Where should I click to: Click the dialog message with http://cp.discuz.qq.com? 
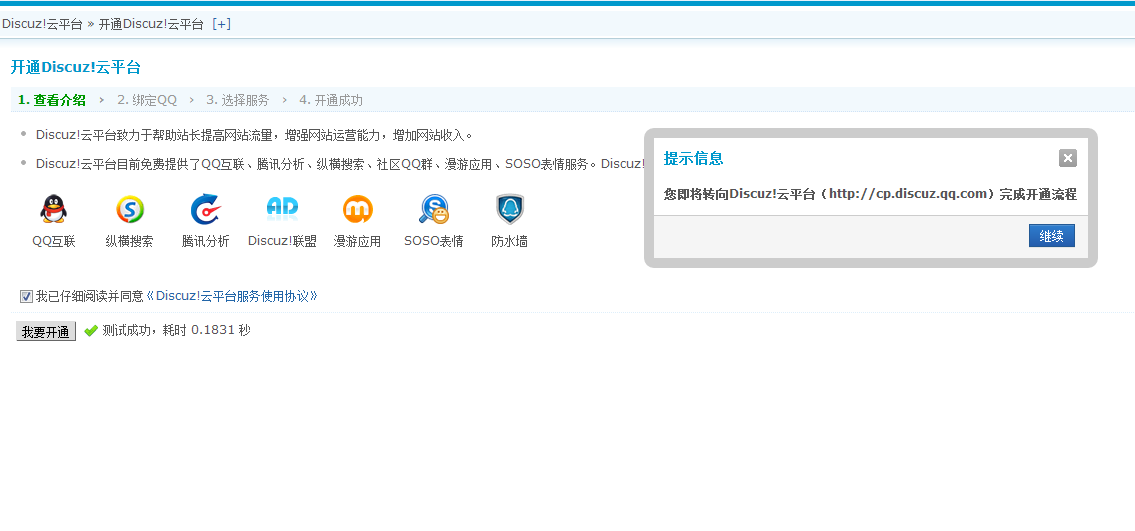click(870, 194)
